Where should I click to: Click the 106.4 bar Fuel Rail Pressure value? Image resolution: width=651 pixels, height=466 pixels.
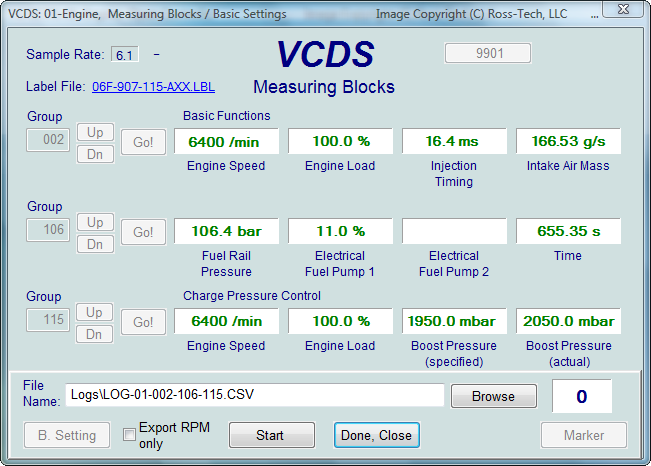(x=226, y=231)
